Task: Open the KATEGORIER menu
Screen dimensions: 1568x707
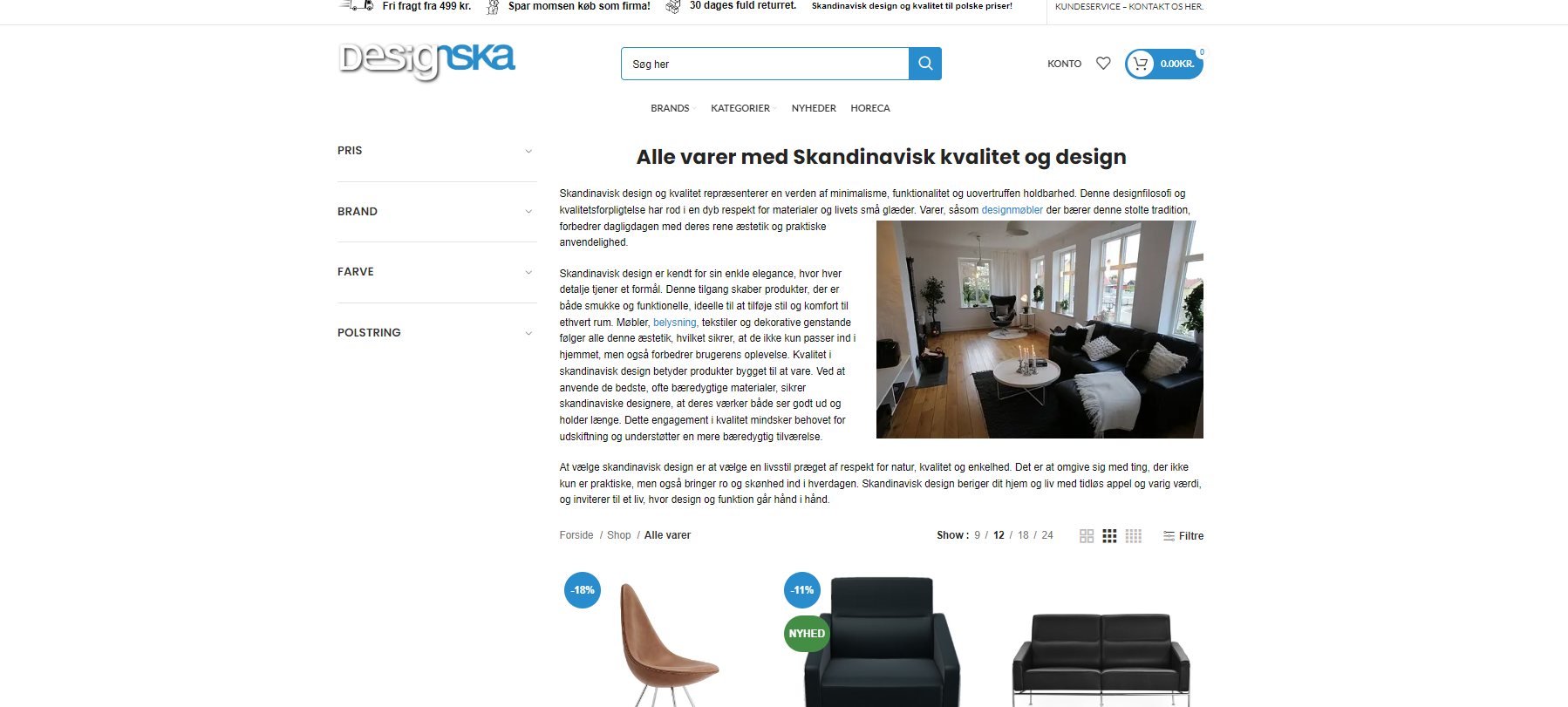Action: pos(742,108)
